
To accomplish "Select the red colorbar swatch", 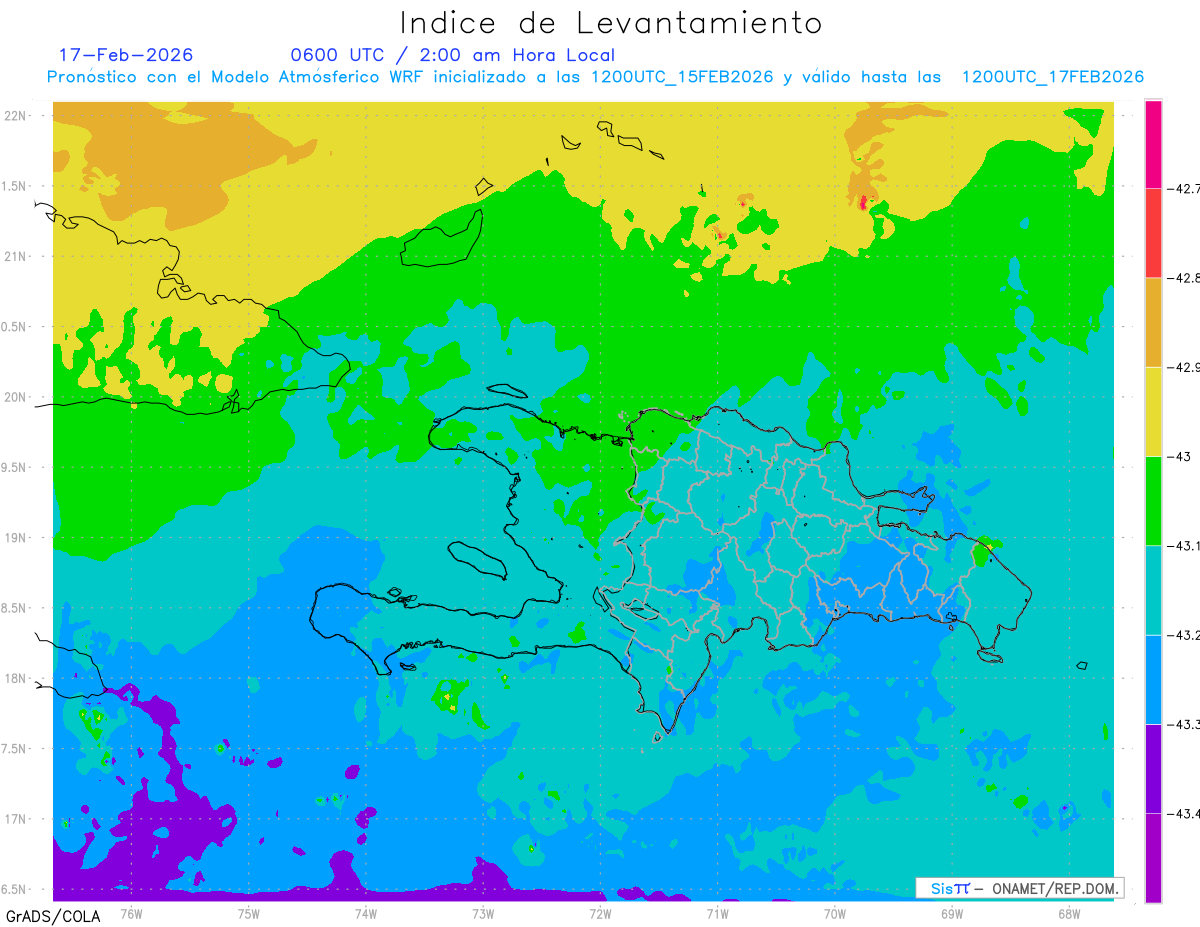I will point(1153,233).
